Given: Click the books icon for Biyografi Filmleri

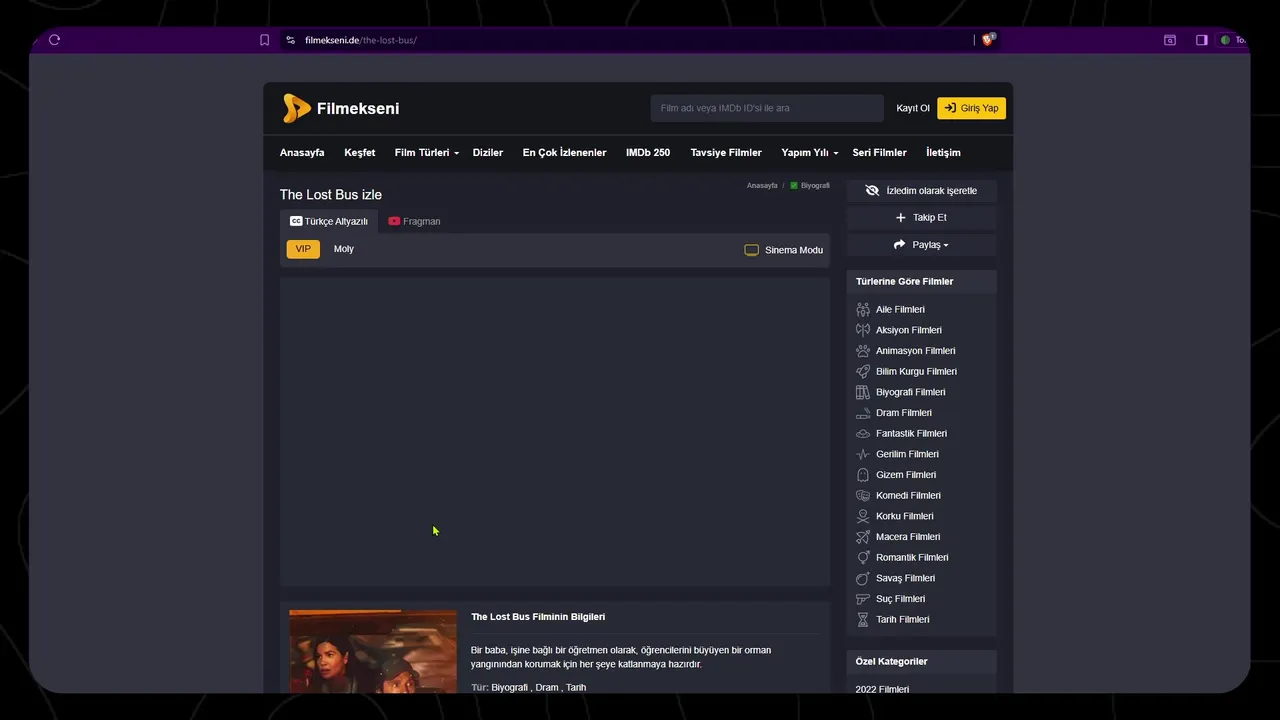Looking at the screenshot, I should [863, 392].
